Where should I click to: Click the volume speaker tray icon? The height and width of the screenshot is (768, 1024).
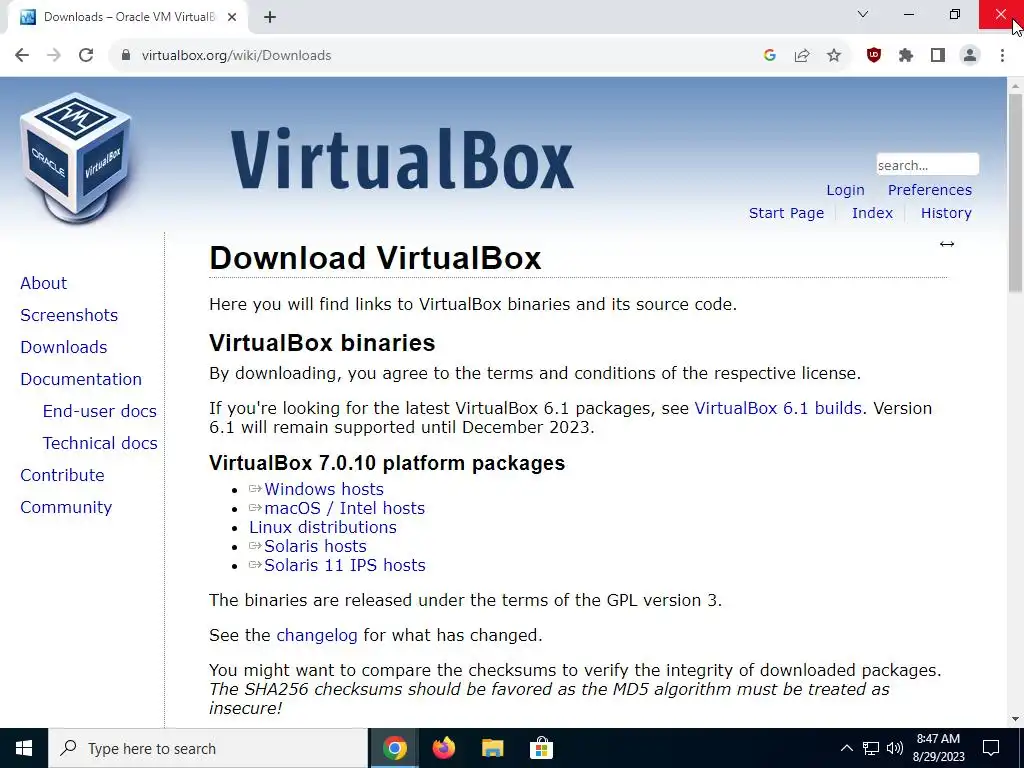895,748
